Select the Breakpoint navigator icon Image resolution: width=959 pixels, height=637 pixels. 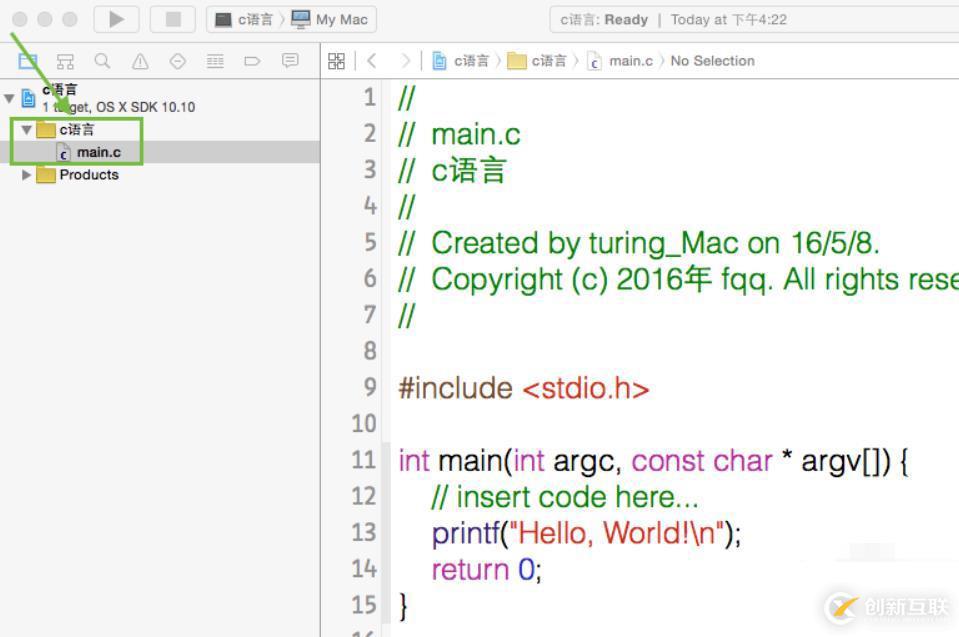tap(251, 60)
